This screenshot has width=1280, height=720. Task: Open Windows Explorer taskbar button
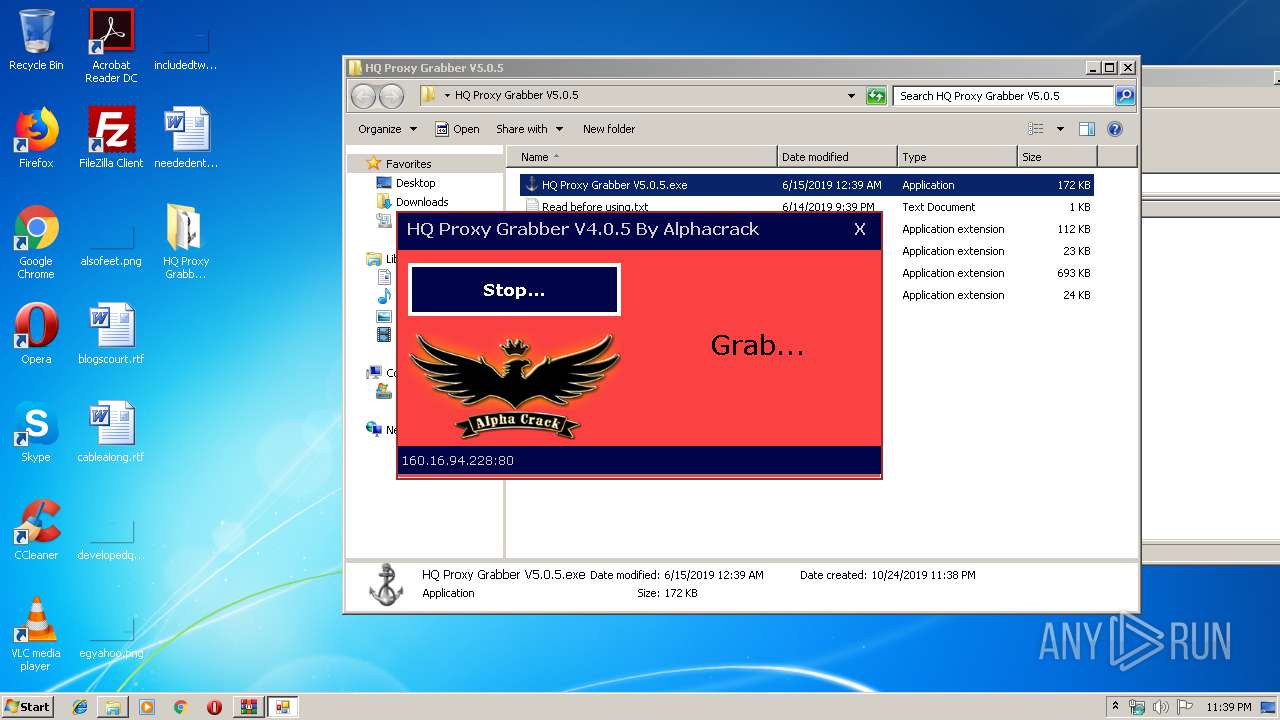point(113,707)
